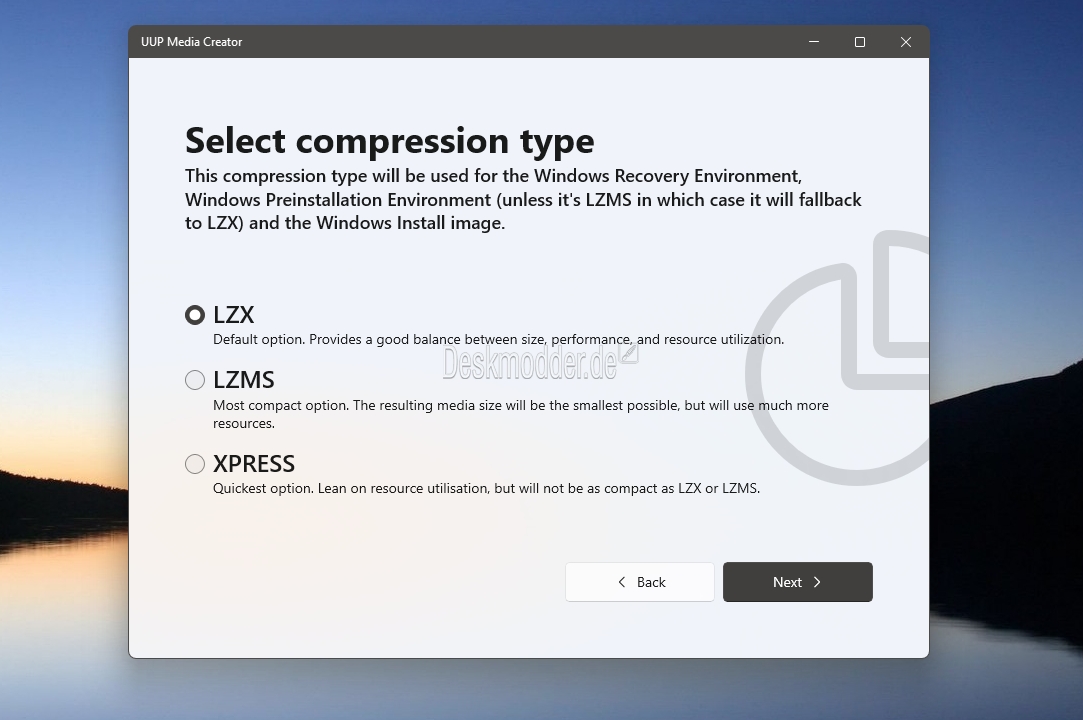Screen dimensions: 1083x720
Task: Click the LZMS 'Most compact option' description
Action: (521, 414)
